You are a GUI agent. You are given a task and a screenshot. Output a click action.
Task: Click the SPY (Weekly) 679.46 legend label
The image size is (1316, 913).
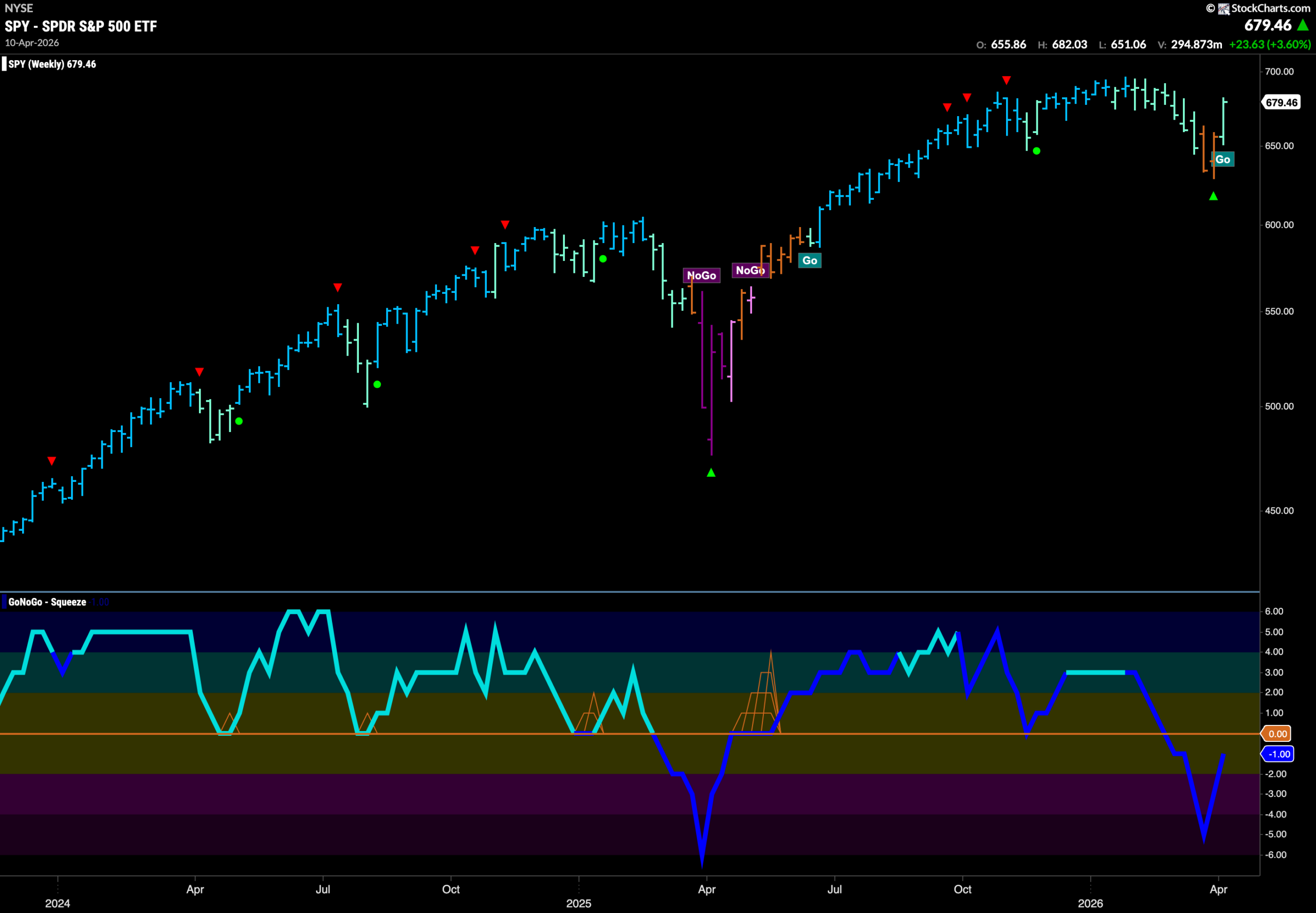point(52,64)
